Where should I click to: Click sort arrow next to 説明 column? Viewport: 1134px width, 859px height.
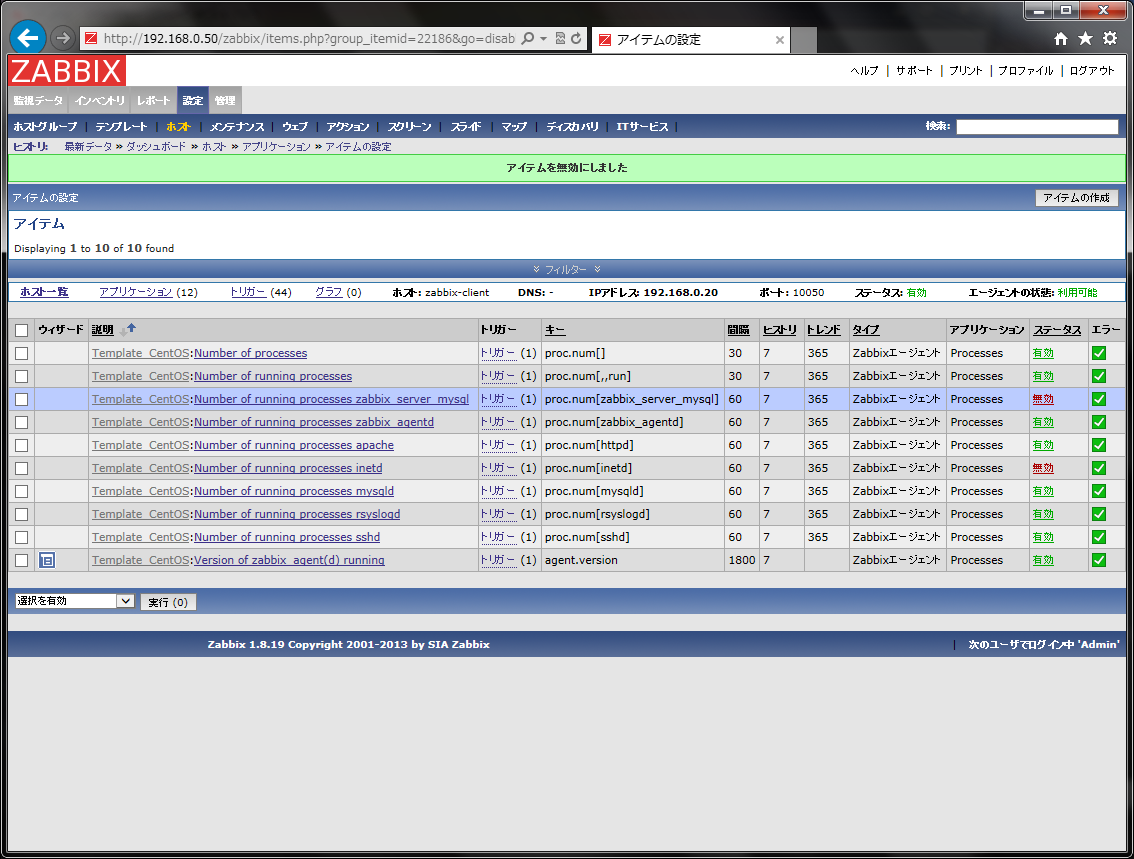(x=128, y=330)
